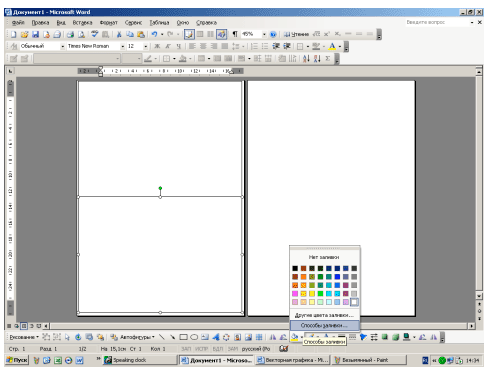This screenshot has width=491, height=373.
Task: Open the style dropdown showing Обычный
Action: [x=62, y=46]
